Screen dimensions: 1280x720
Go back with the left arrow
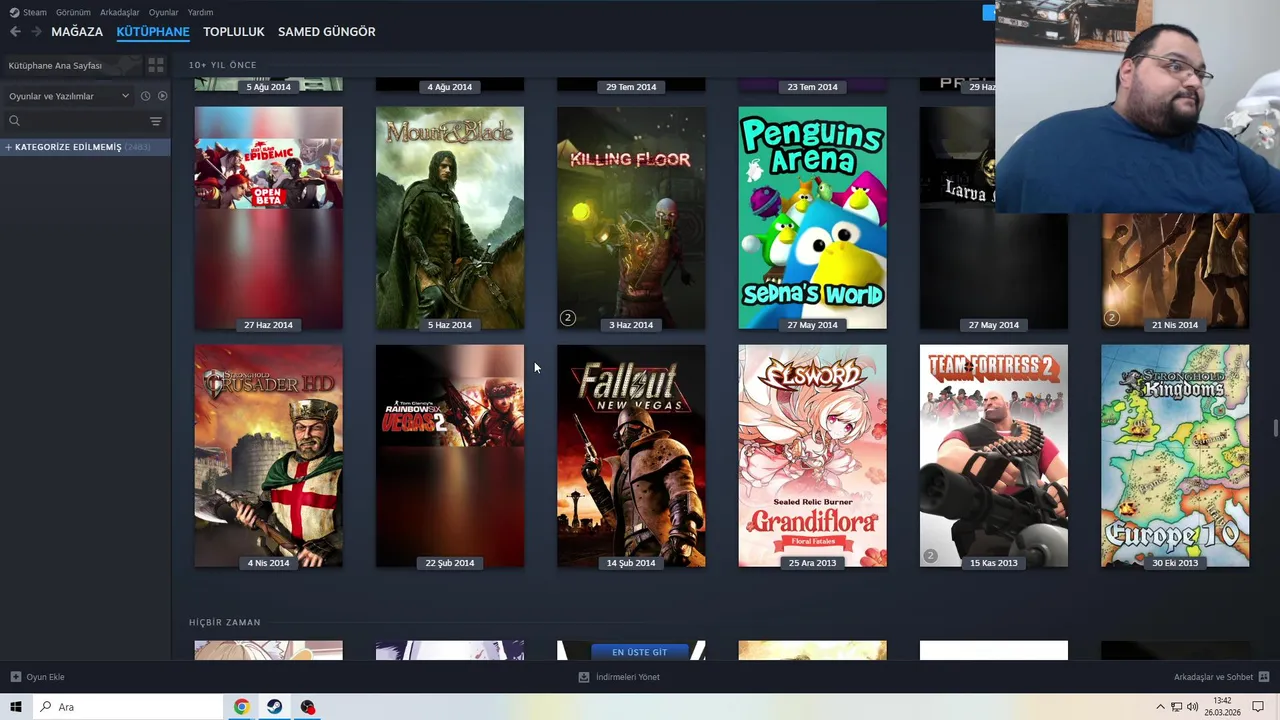15,32
